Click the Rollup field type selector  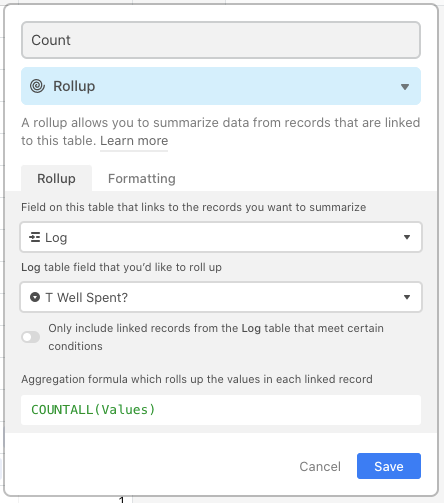[221, 86]
